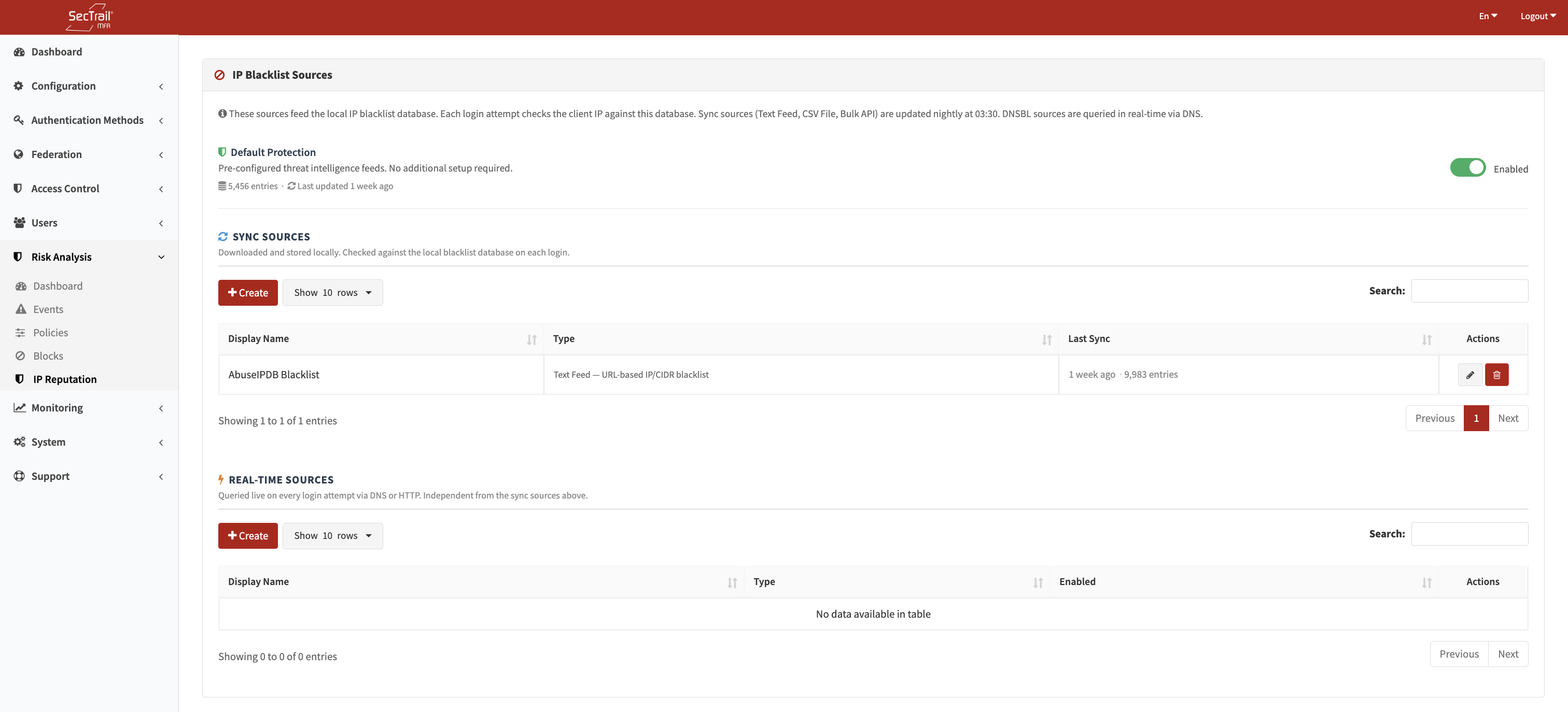The width and height of the screenshot is (1568, 712).
Task: Select the Access Control shield icon
Action: click(18, 188)
